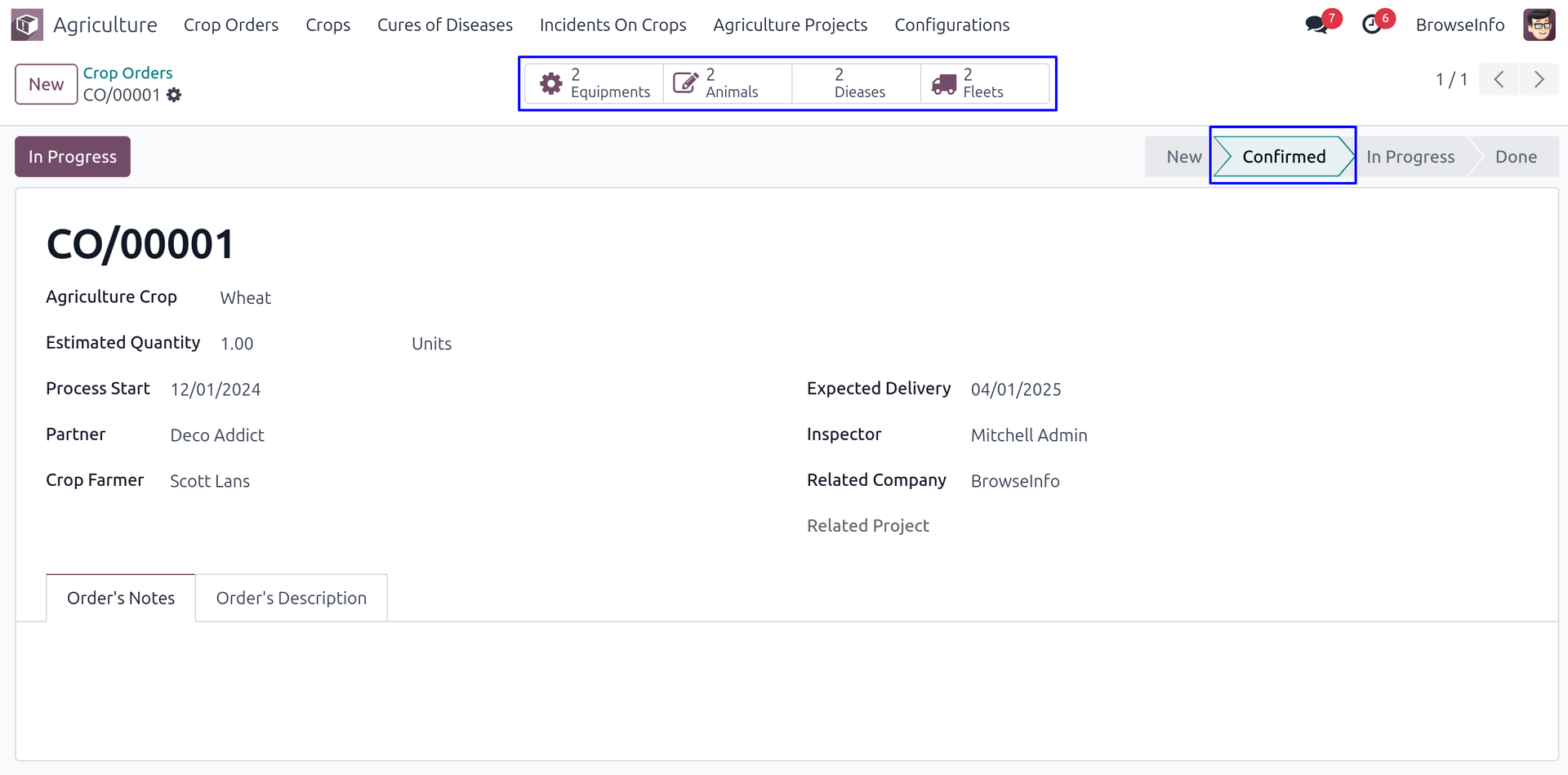Expand the Cures of Diseases menu

coord(444,24)
